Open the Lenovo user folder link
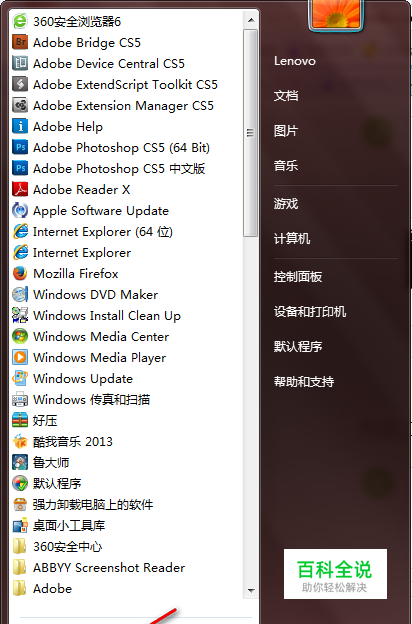 [x=295, y=61]
